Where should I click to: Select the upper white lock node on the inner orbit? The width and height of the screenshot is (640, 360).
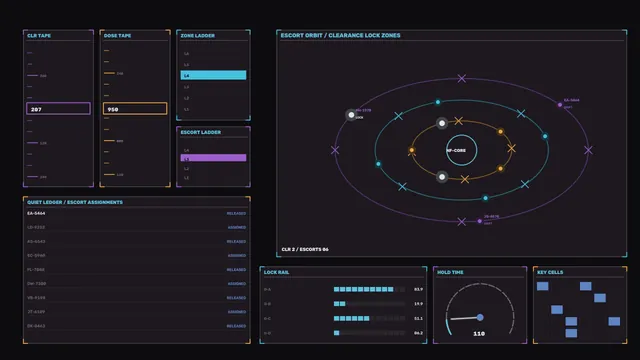tap(442, 123)
